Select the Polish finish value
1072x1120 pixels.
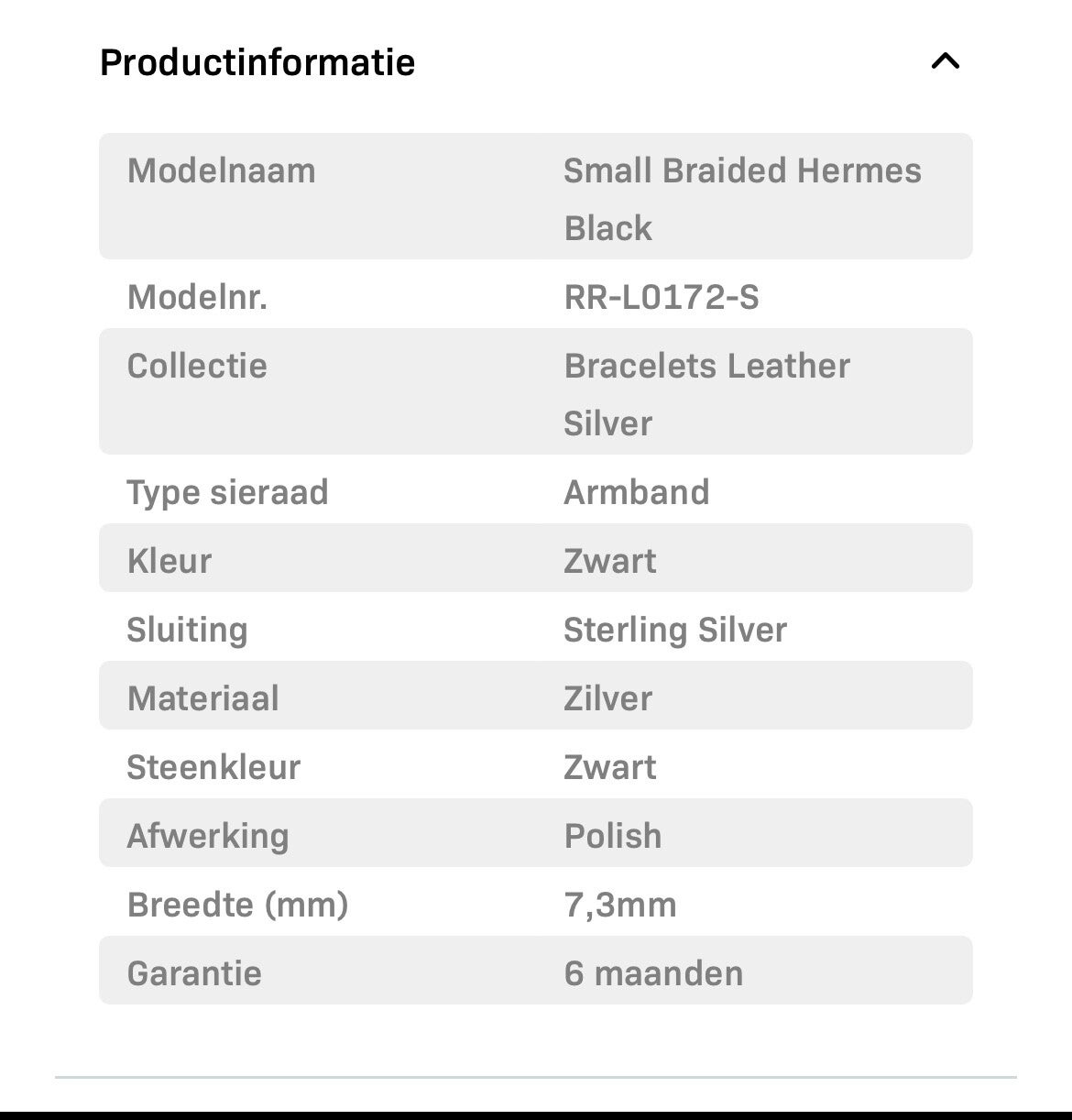point(612,836)
